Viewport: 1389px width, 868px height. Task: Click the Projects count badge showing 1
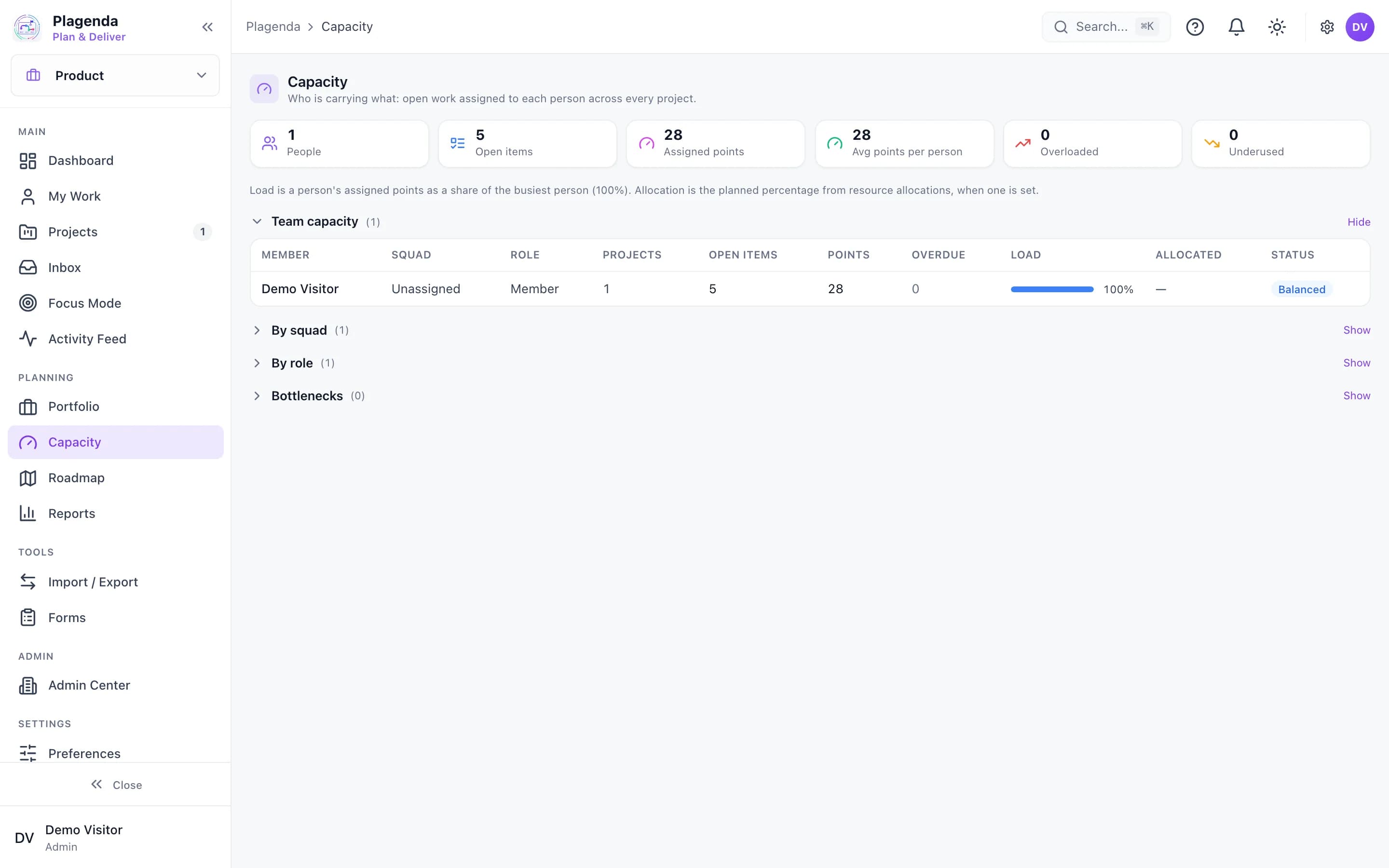tap(202, 232)
